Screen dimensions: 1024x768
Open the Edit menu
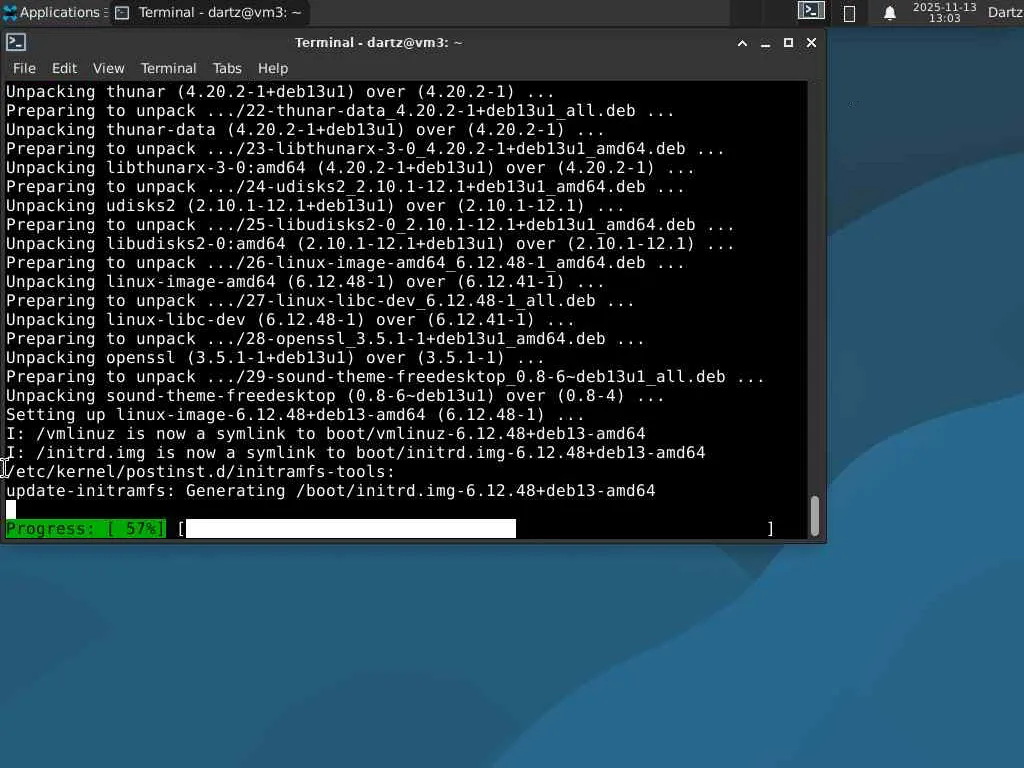(64, 68)
